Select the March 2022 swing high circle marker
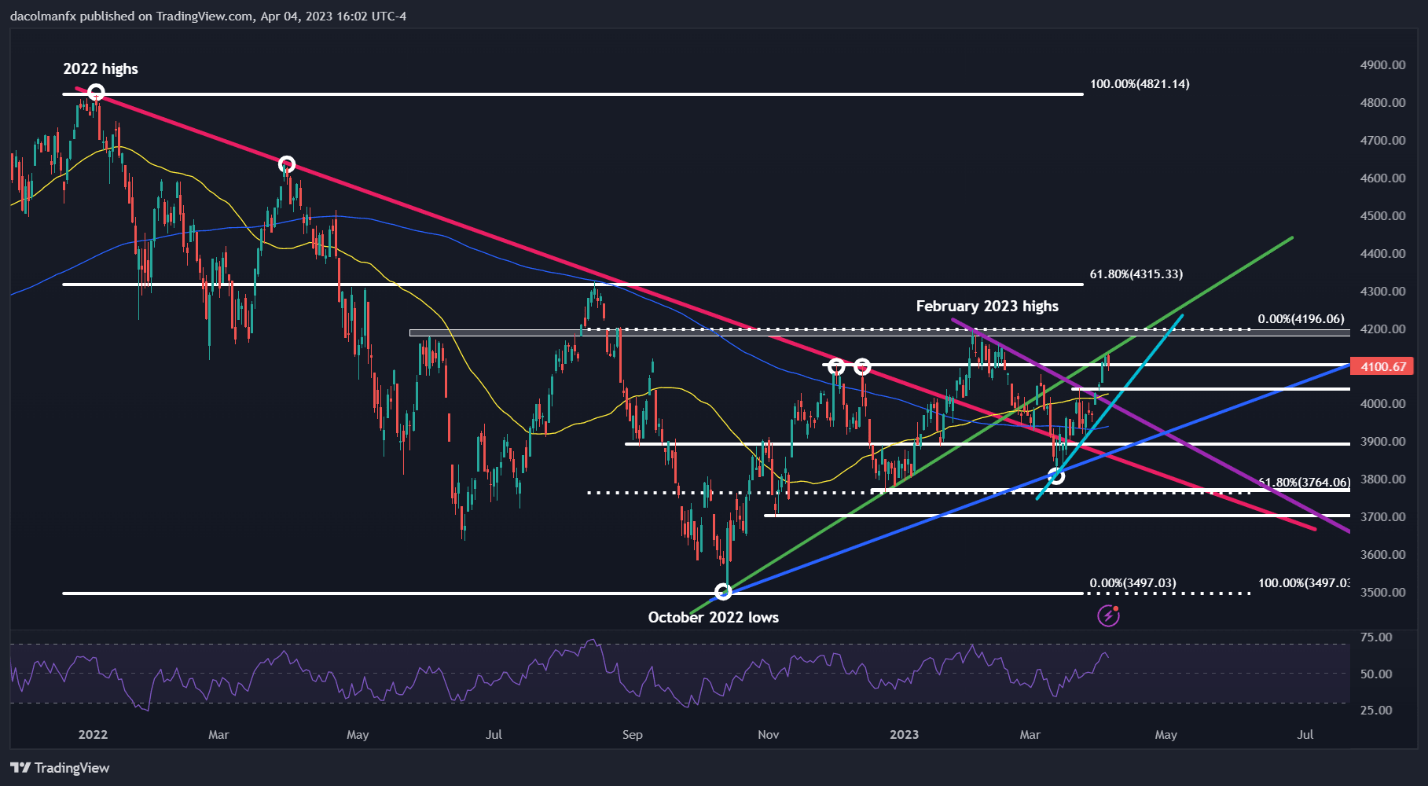This screenshot has height=786, width=1428. click(x=286, y=164)
